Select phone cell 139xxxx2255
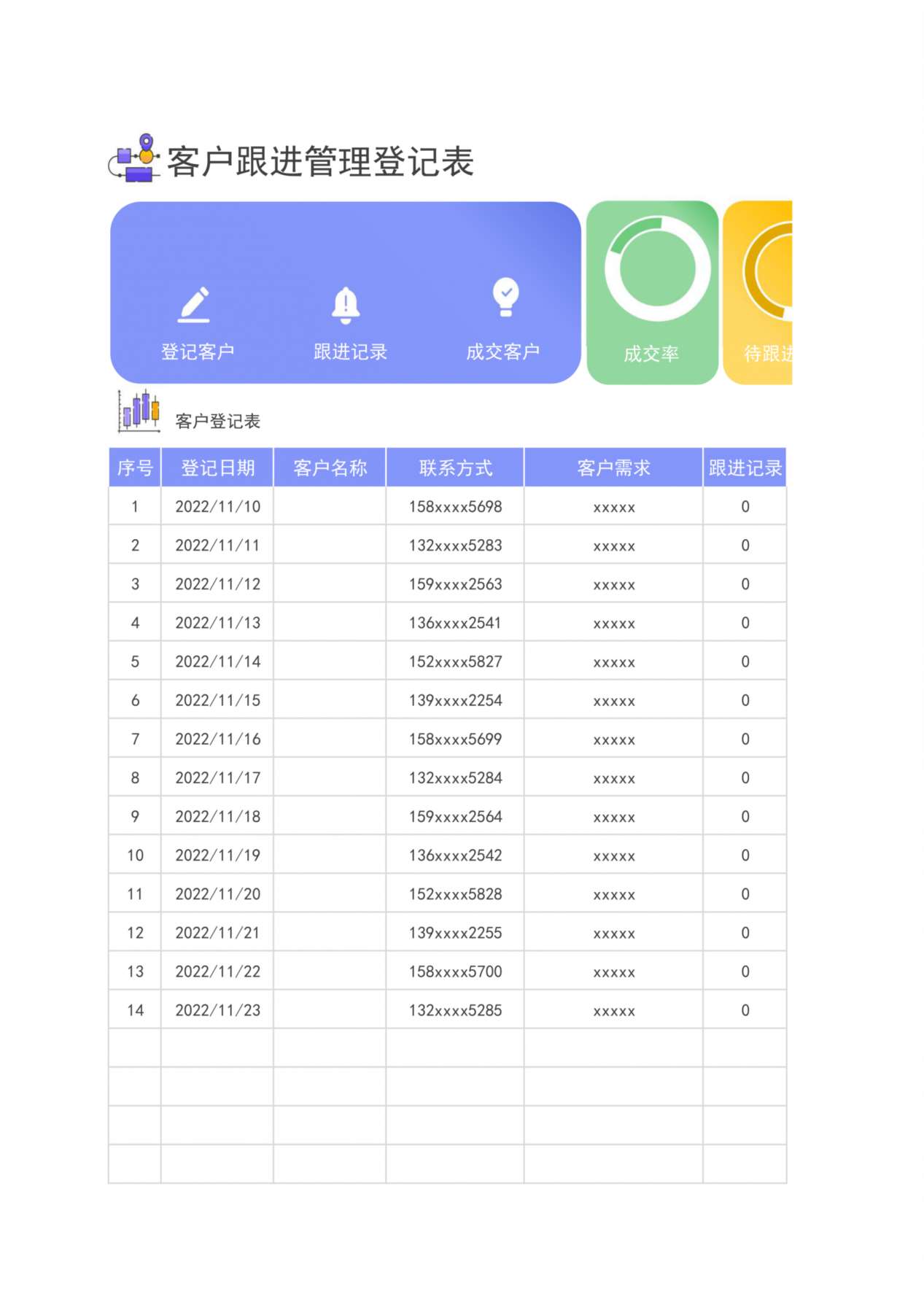924x1307 pixels. coord(455,931)
